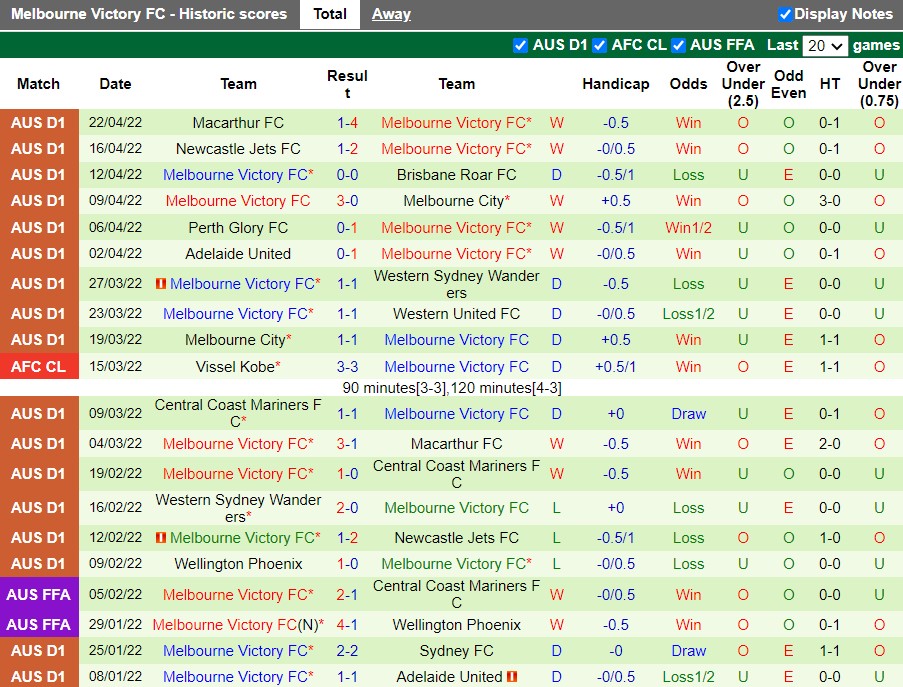Switch to the Away tab
This screenshot has width=903, height=687.
click(x=391, y=14)
